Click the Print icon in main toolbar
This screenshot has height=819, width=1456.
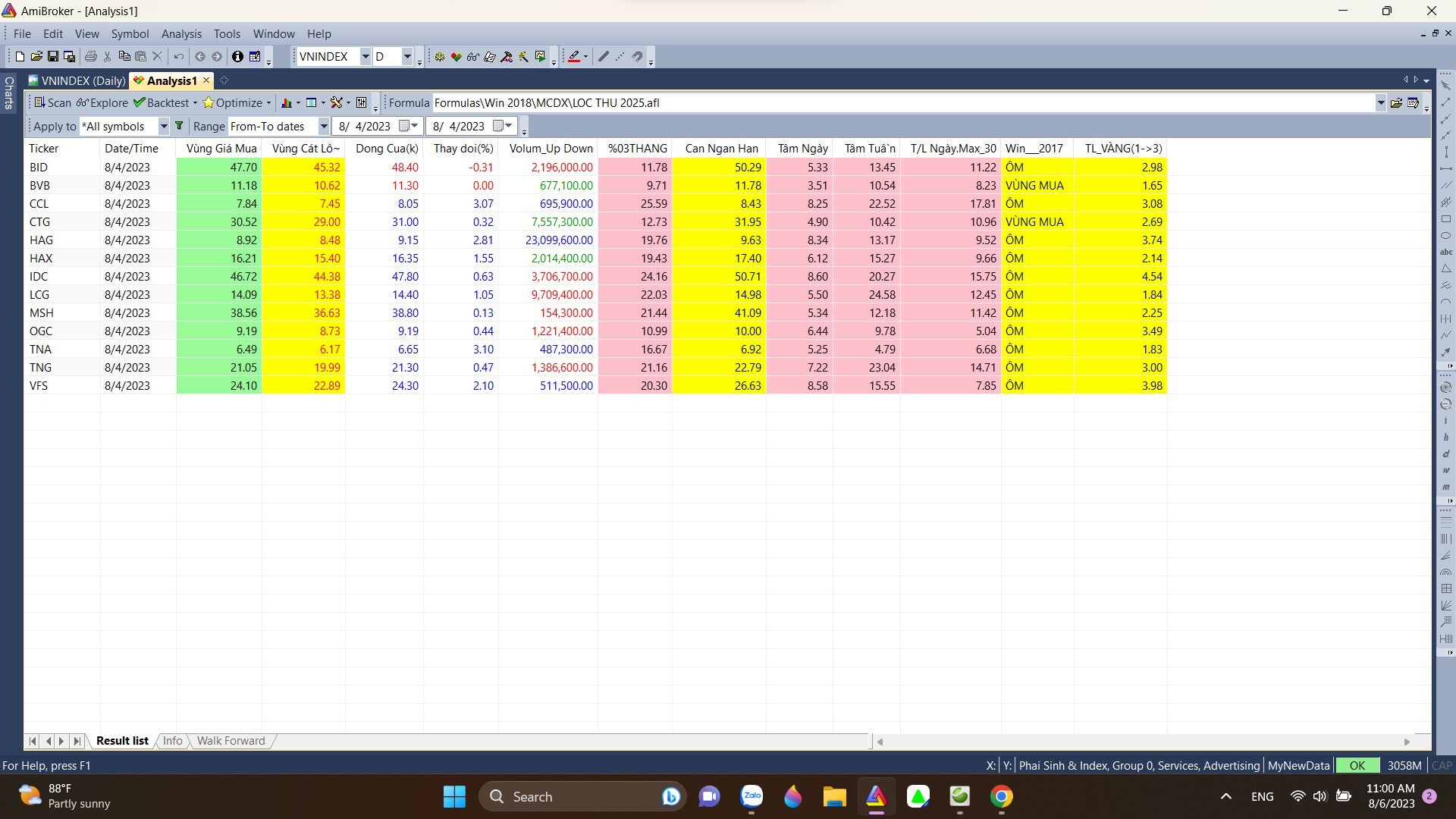[x=91, y=56]
